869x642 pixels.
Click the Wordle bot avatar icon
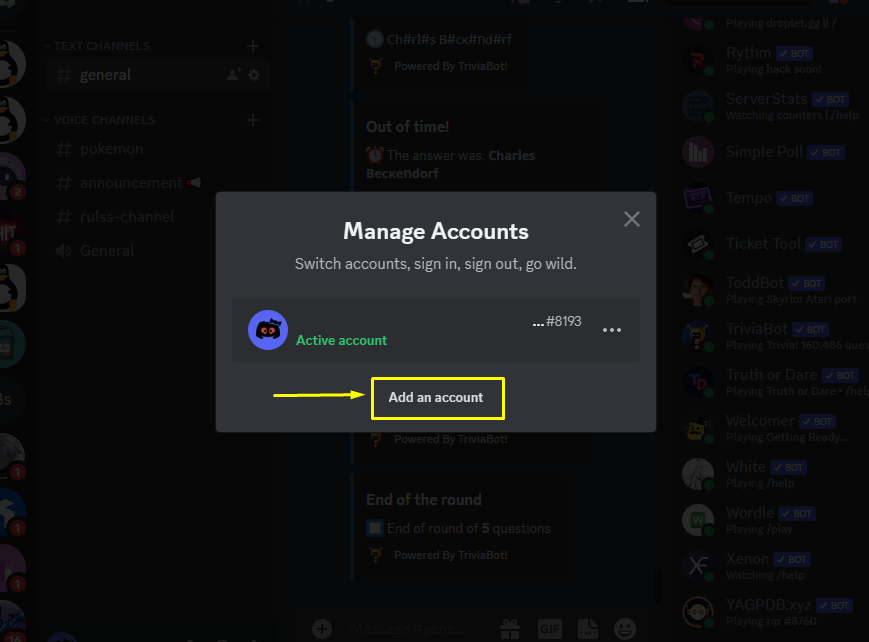(698, 520)
